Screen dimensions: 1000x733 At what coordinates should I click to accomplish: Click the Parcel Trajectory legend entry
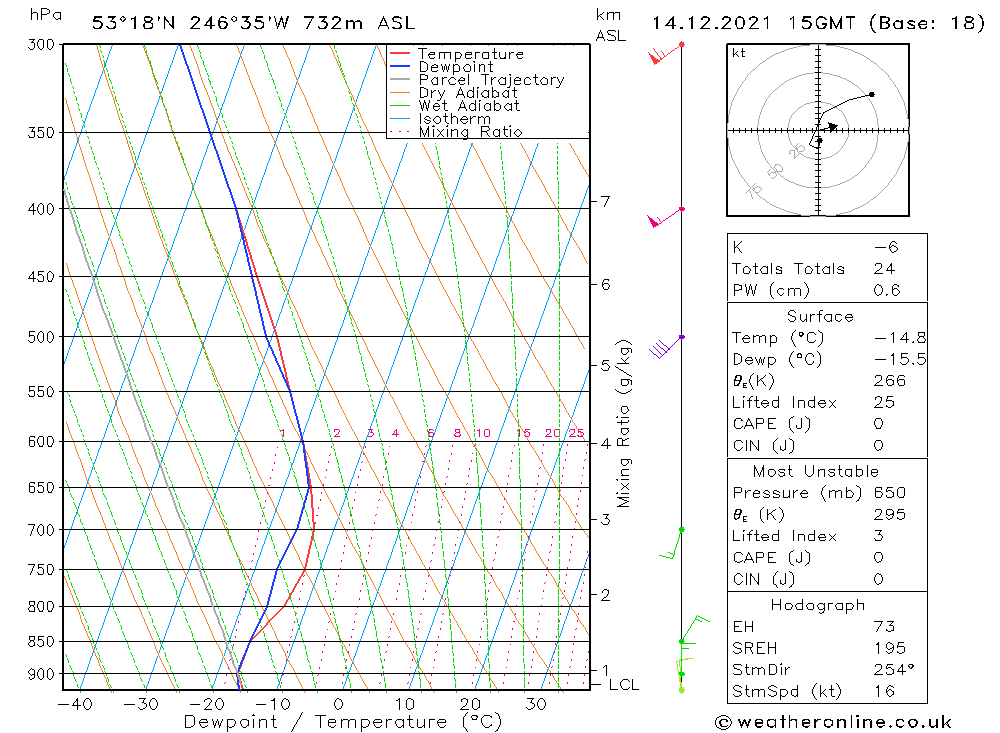[491, 80]
